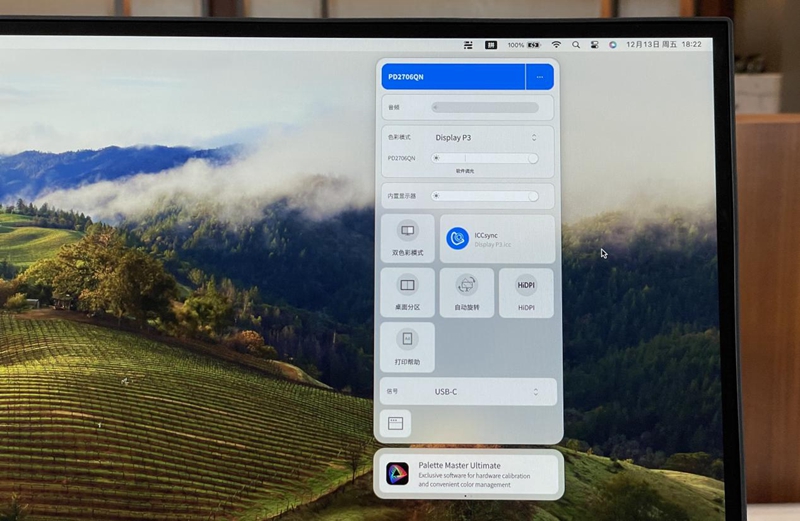Open Control Center from the menu bar
Screen dimensions: 800x521
[x=594, y=45]
